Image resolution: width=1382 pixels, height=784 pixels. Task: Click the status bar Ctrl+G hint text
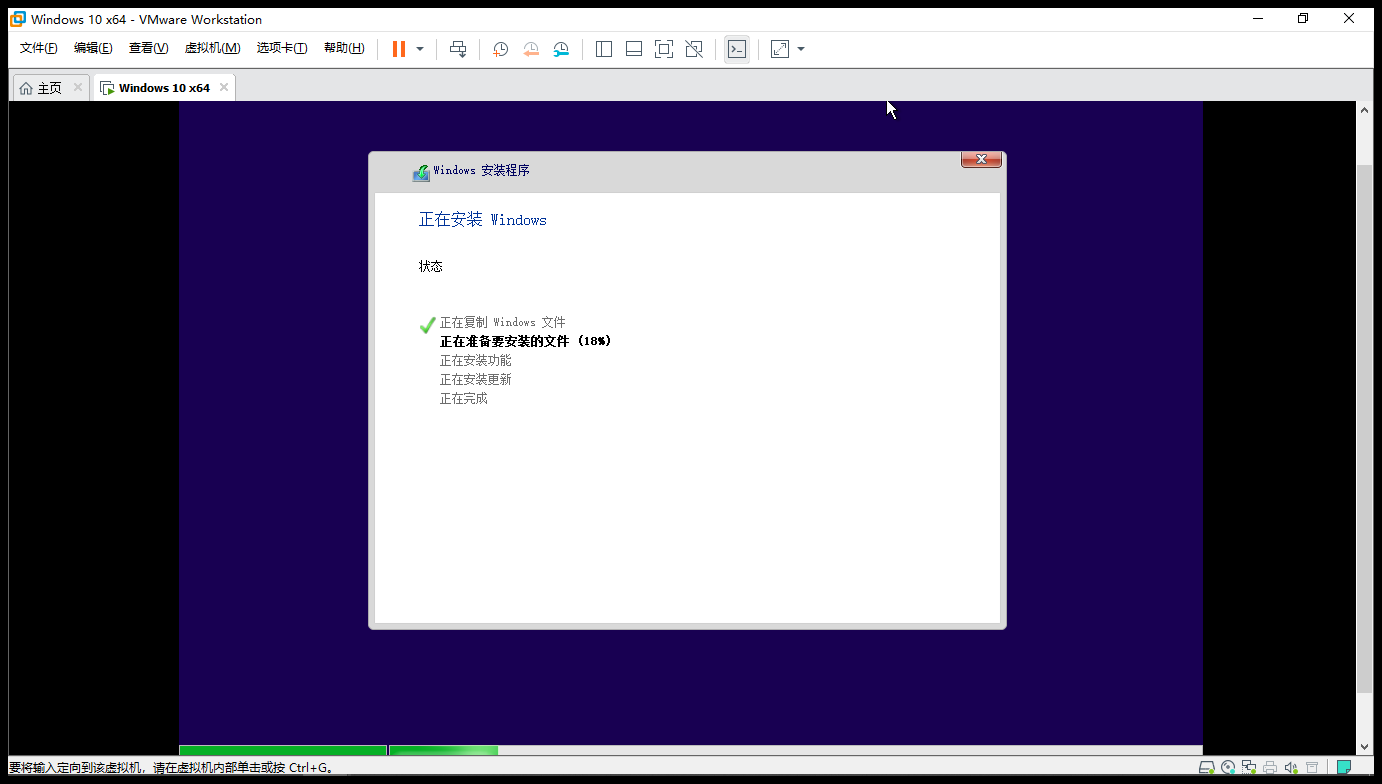(x=171, y=768)
